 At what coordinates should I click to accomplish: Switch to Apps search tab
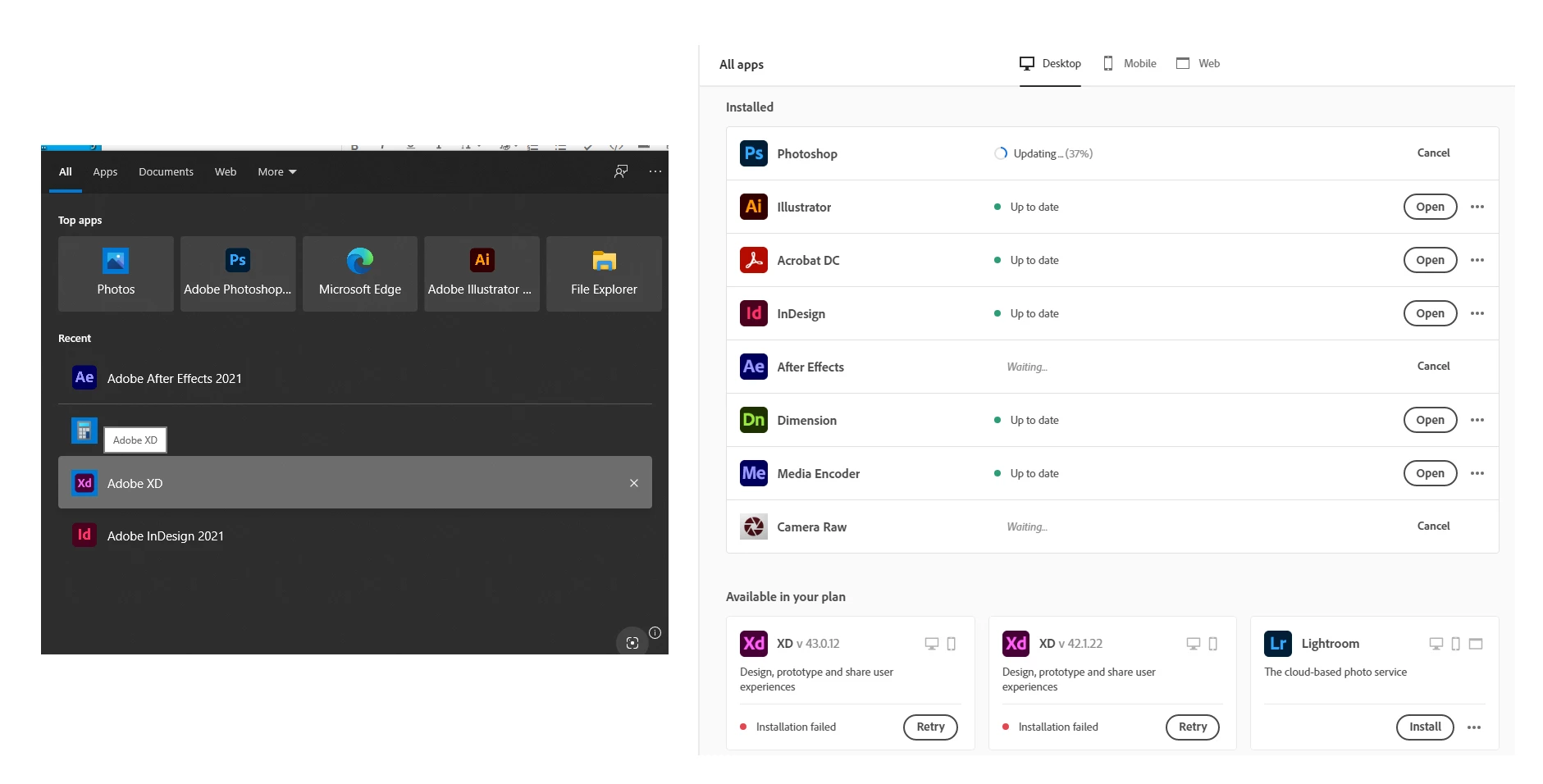coord(105,171)
